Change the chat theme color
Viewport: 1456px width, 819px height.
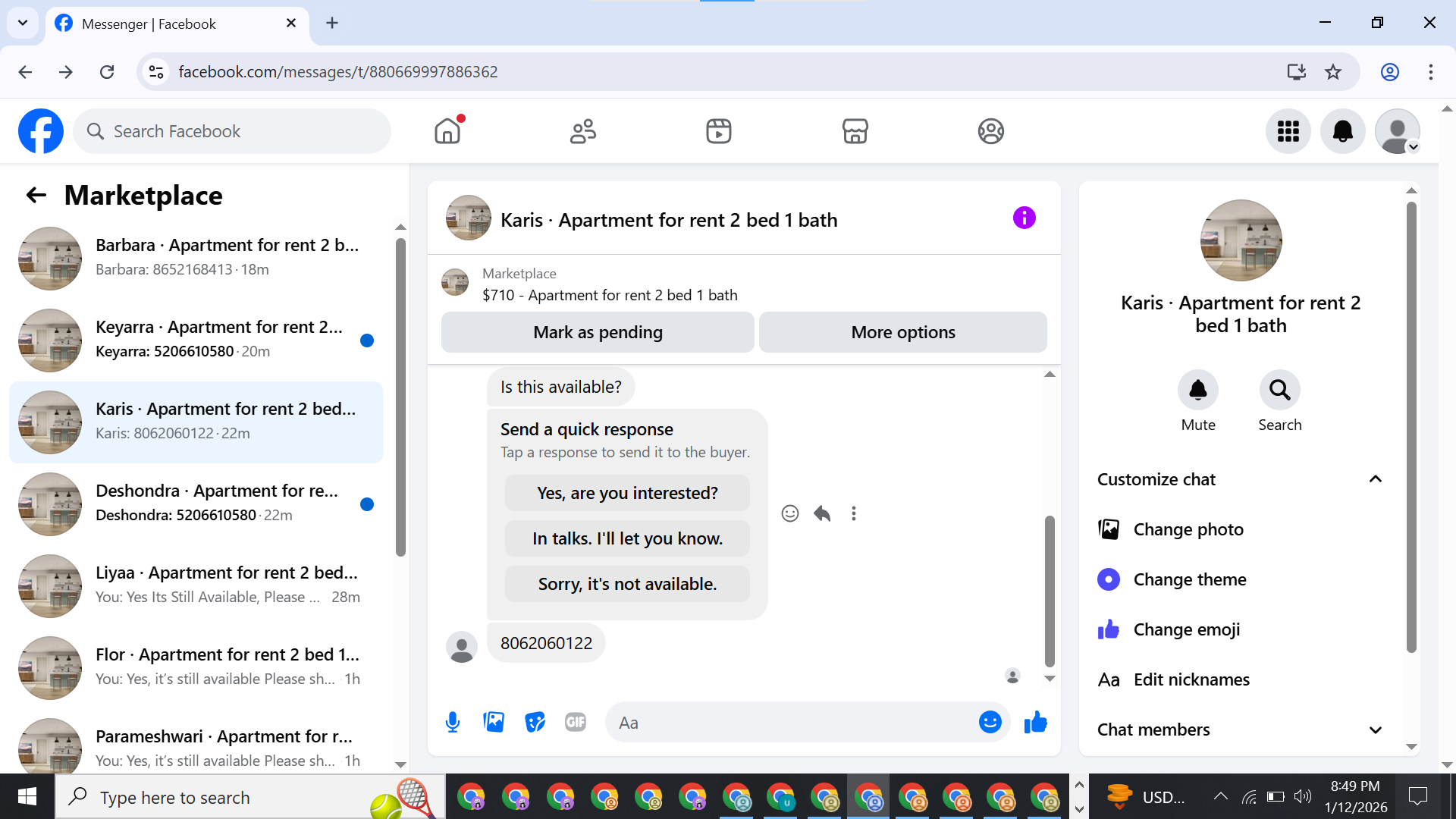click(1189, 579)
